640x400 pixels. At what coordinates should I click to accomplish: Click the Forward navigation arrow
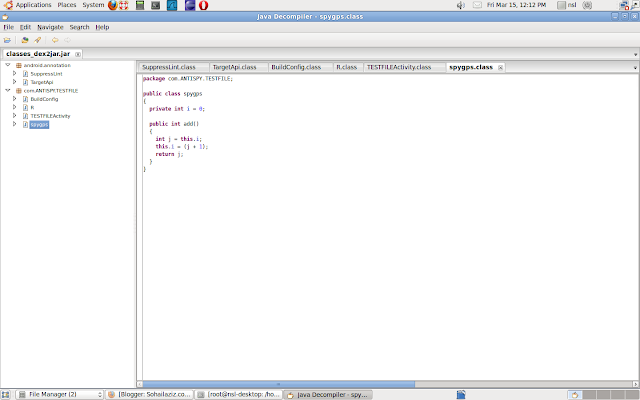67,40
